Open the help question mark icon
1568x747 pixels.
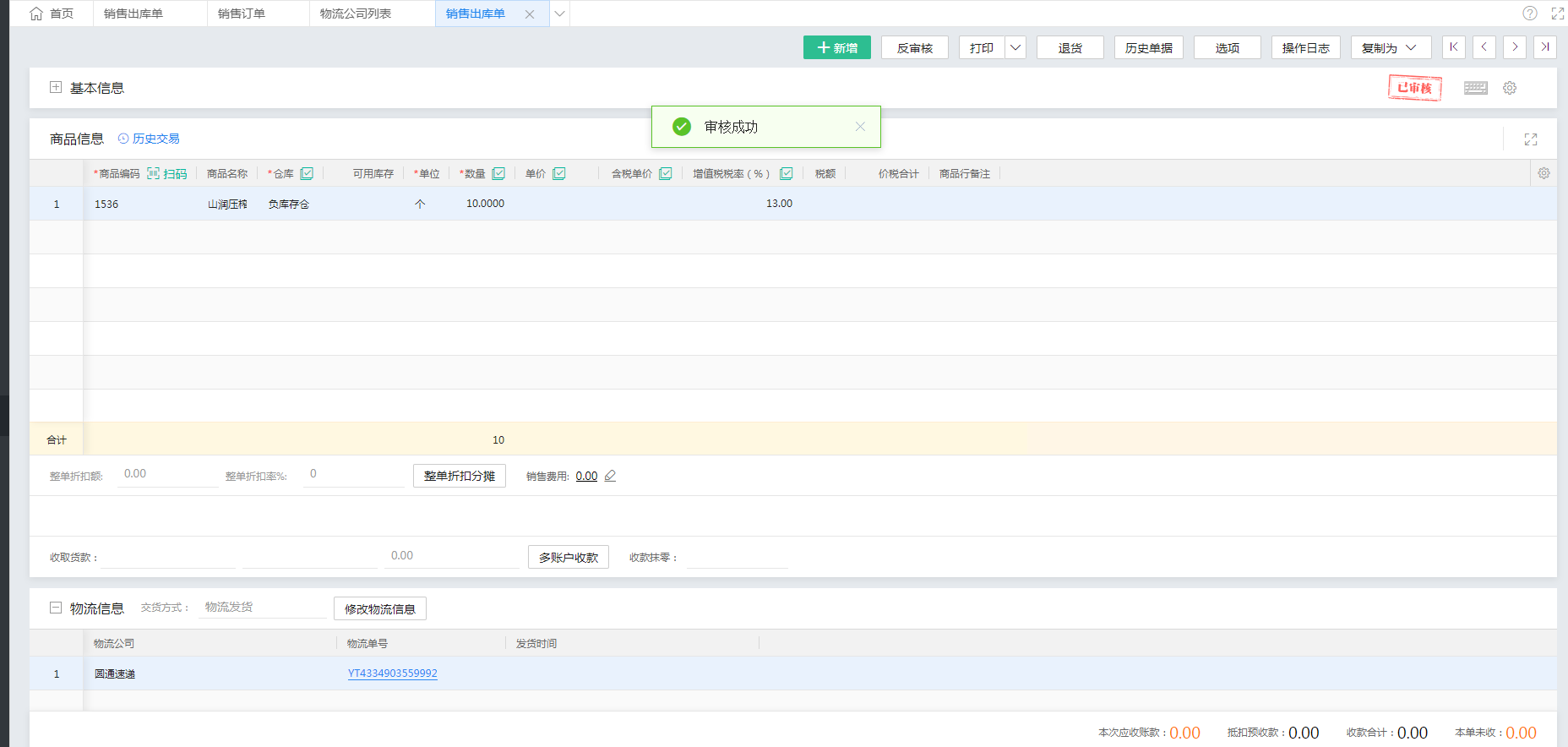pyautogui.click(x=1530, y=14)
